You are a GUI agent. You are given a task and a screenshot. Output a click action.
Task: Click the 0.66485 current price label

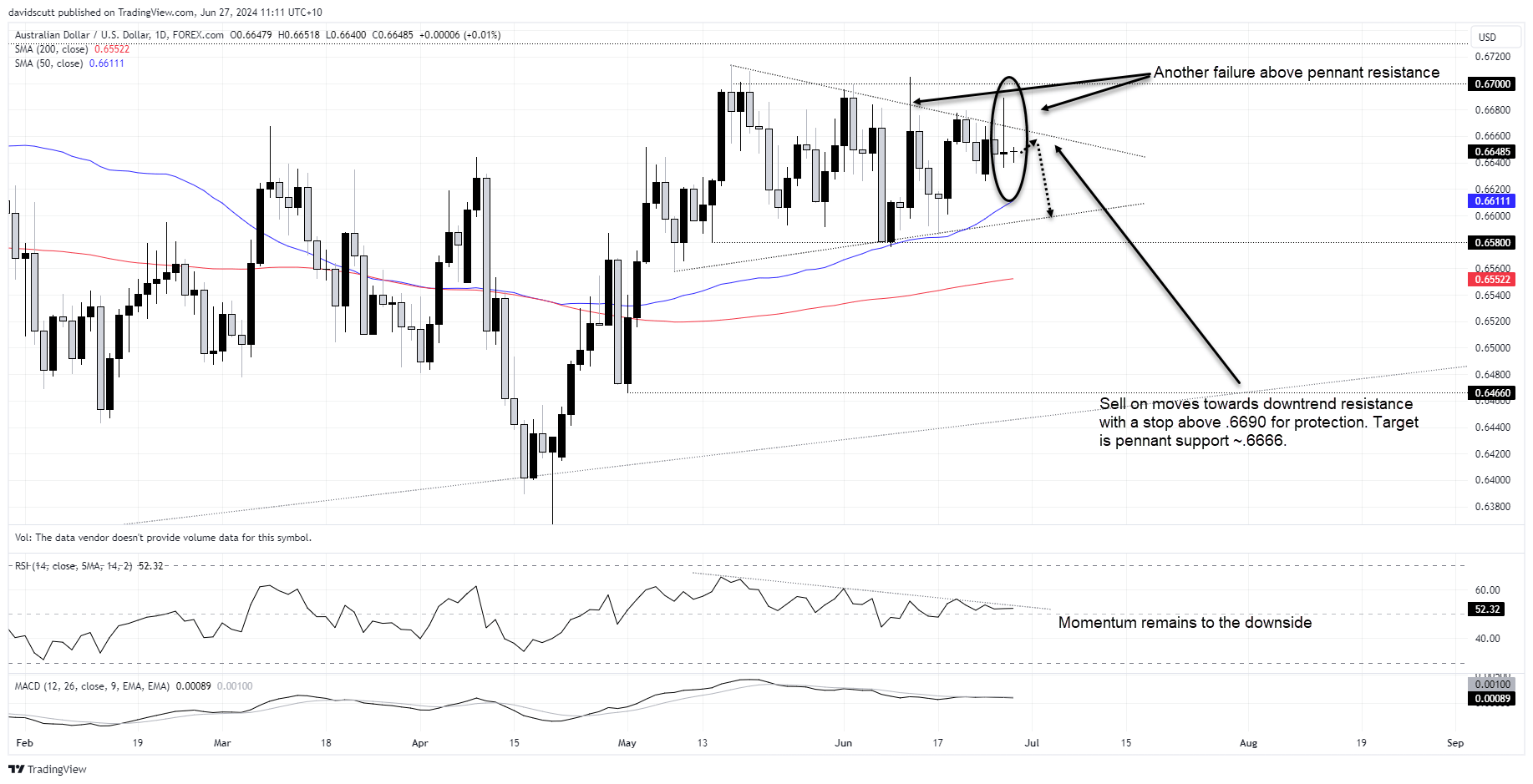(x=1492, y=152)
